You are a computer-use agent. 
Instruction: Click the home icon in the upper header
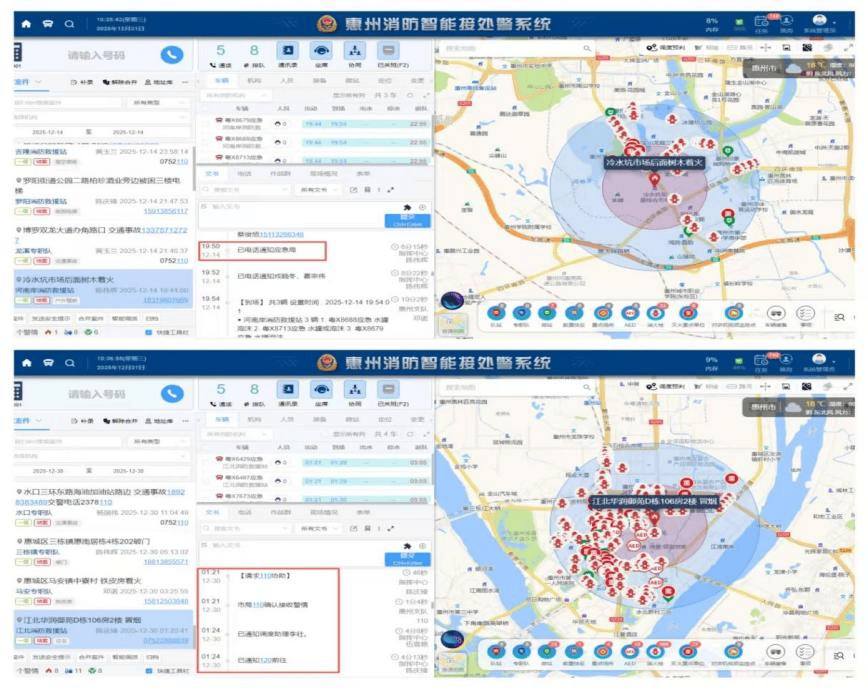point(25,23)
